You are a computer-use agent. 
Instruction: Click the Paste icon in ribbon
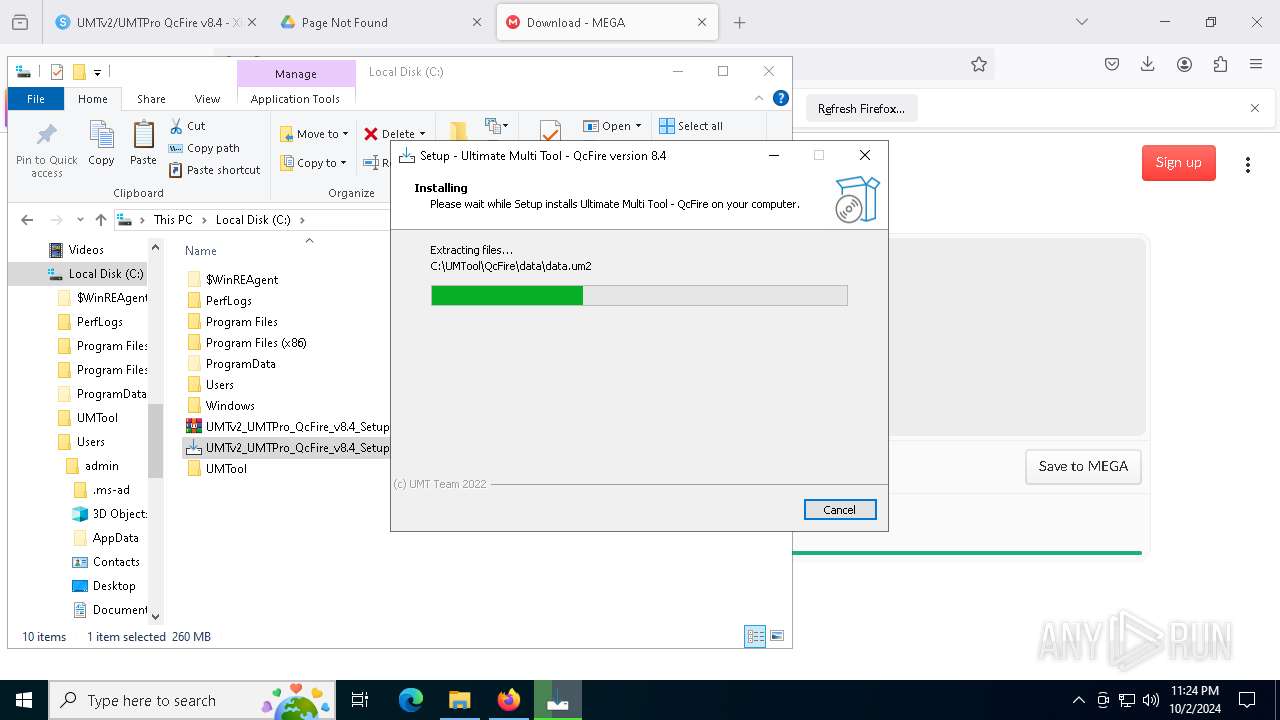click(x=144, y=135)
